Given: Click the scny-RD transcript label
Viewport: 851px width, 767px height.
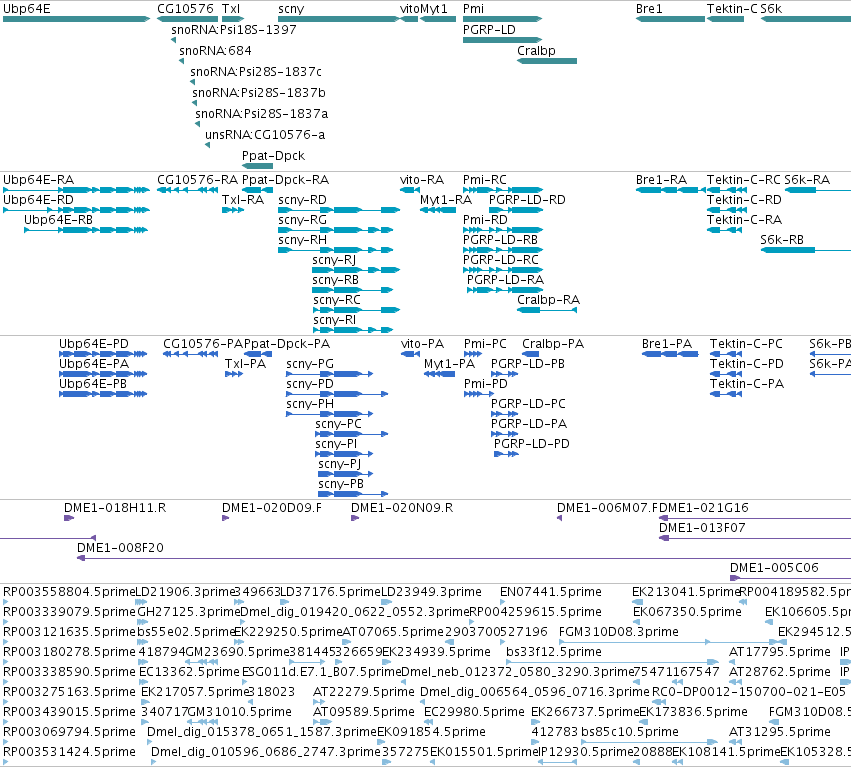Looking at the screenshot, I should click(302, 200).
